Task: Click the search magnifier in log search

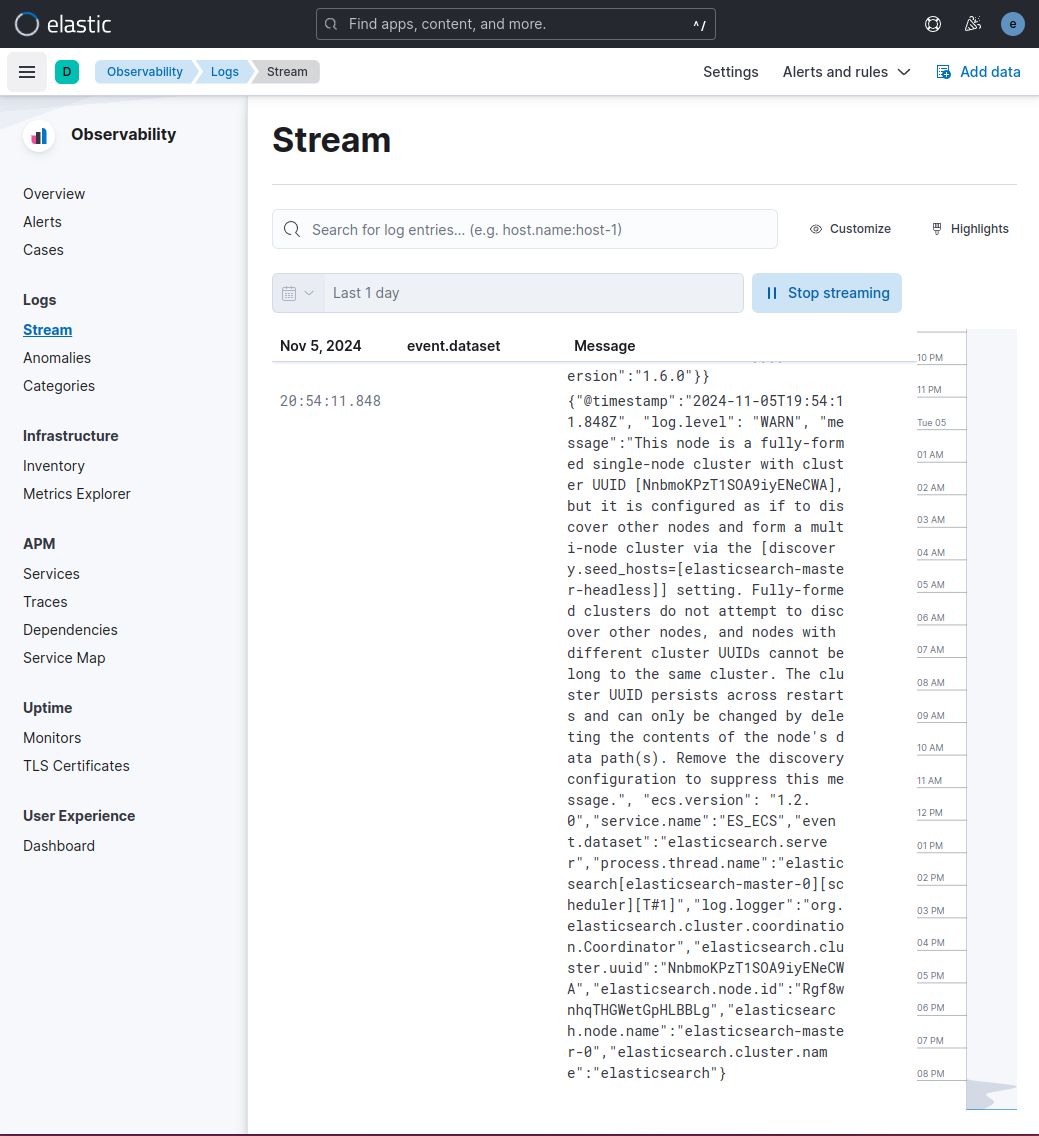Action: [x=292, y=230]
